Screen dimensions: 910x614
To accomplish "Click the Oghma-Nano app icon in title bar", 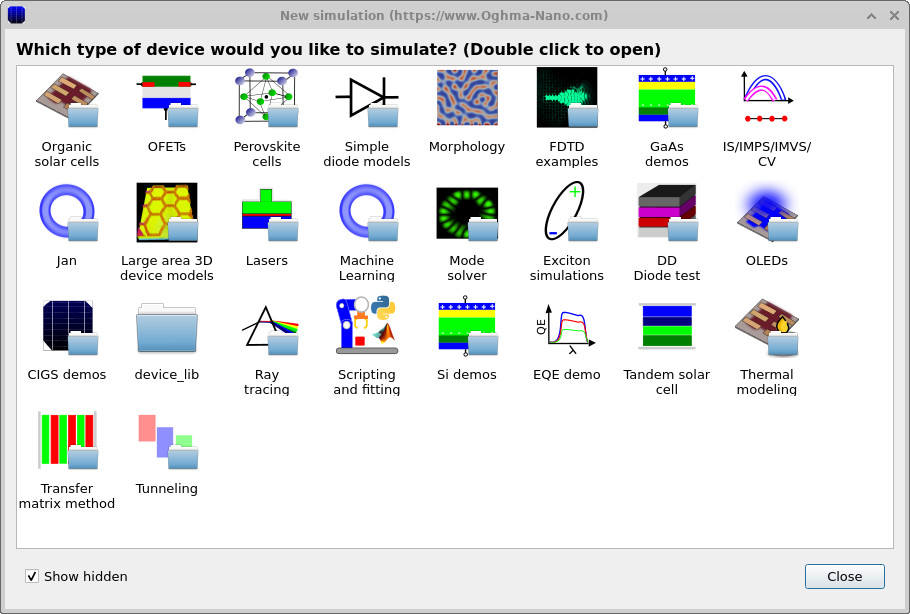I will click(16, 15).
